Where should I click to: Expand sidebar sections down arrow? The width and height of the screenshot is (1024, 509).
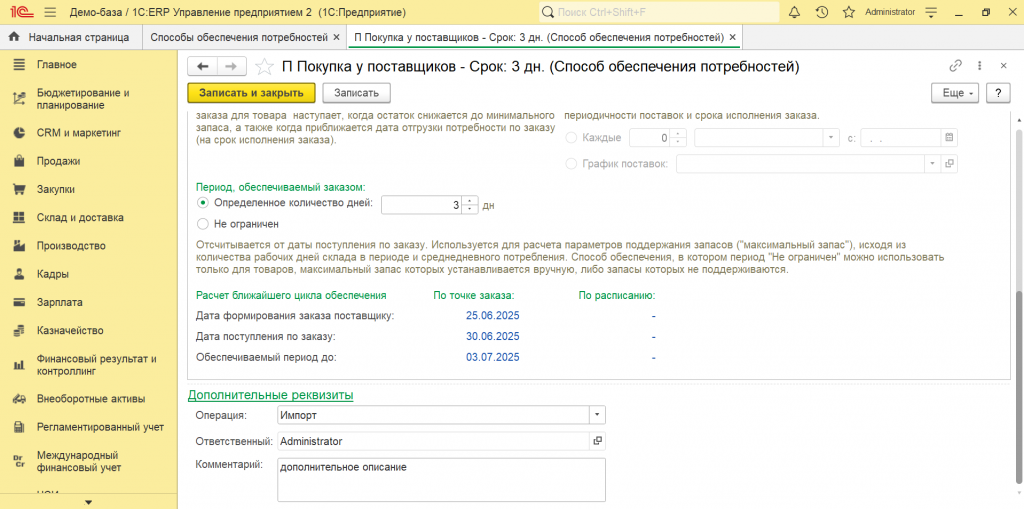point(88,502)
